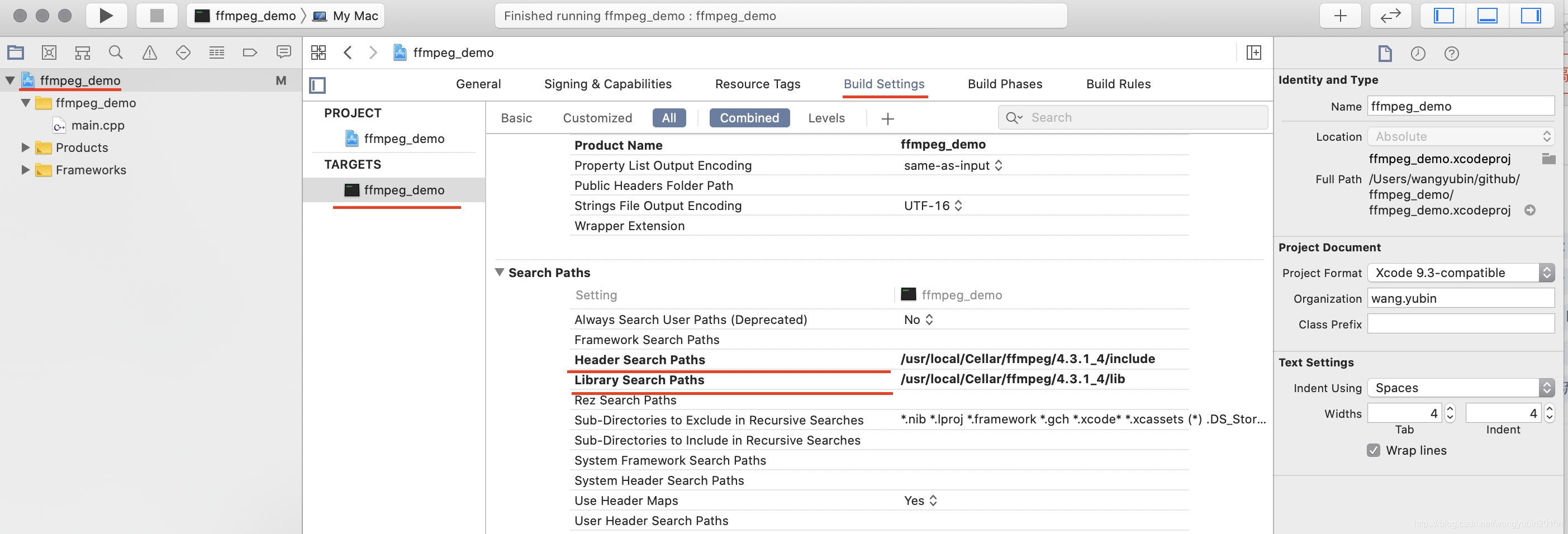
Task: Add an editor on the right
Action: click(x=1253, y=53)
